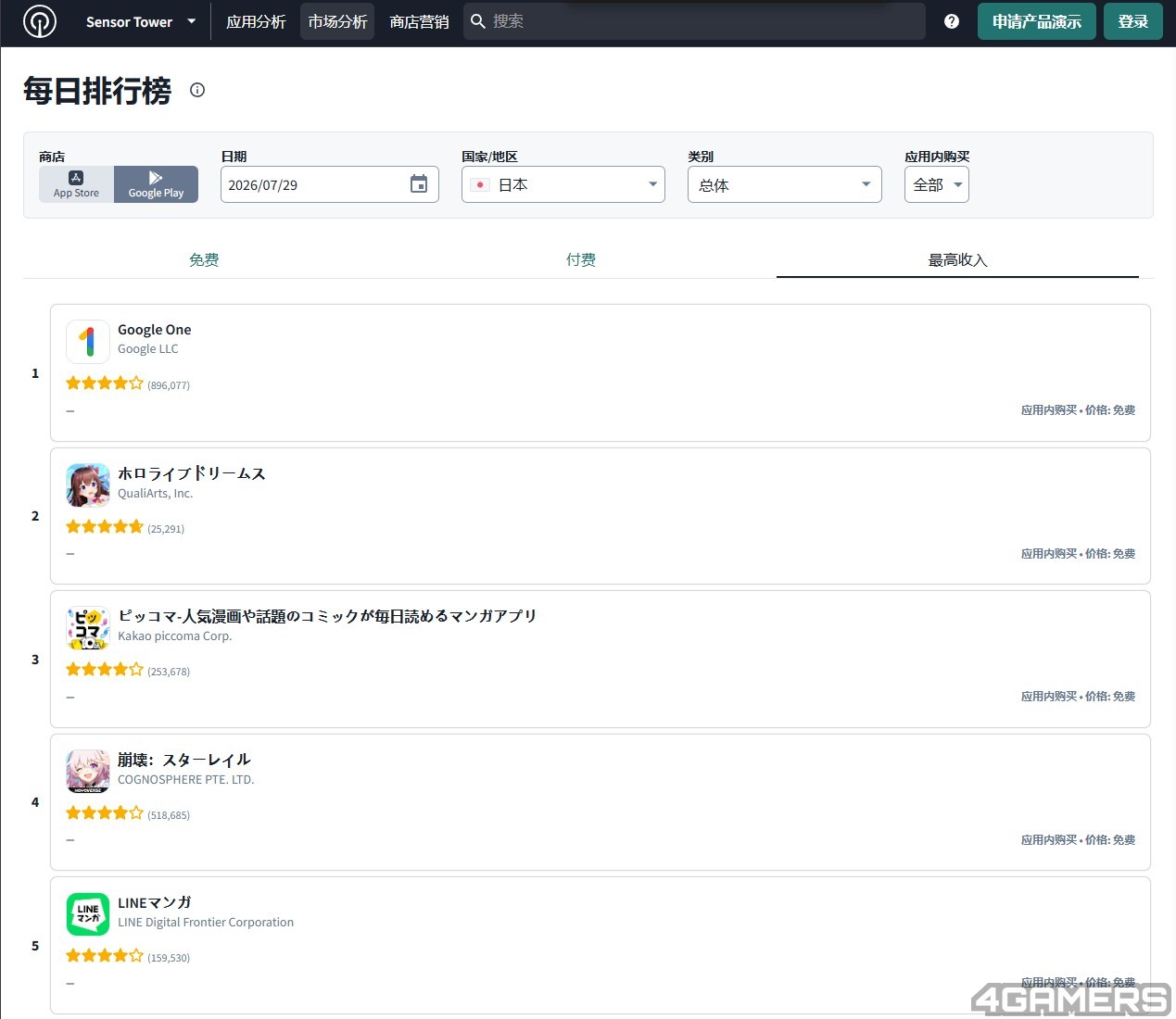Open the Sensor Tower product dropdown

coord(141,21)
